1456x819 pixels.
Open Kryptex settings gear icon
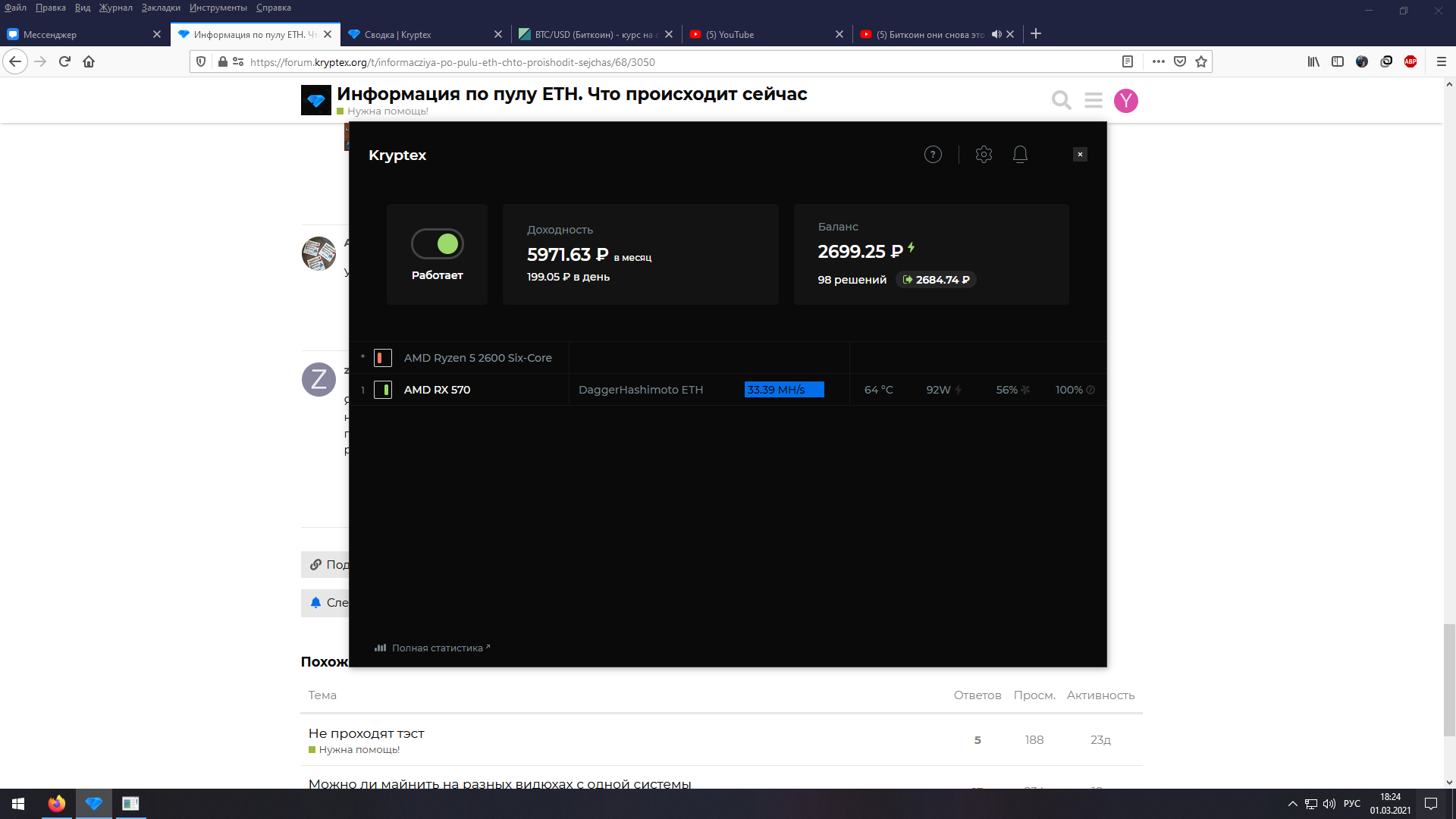click(x=984, y=155)
